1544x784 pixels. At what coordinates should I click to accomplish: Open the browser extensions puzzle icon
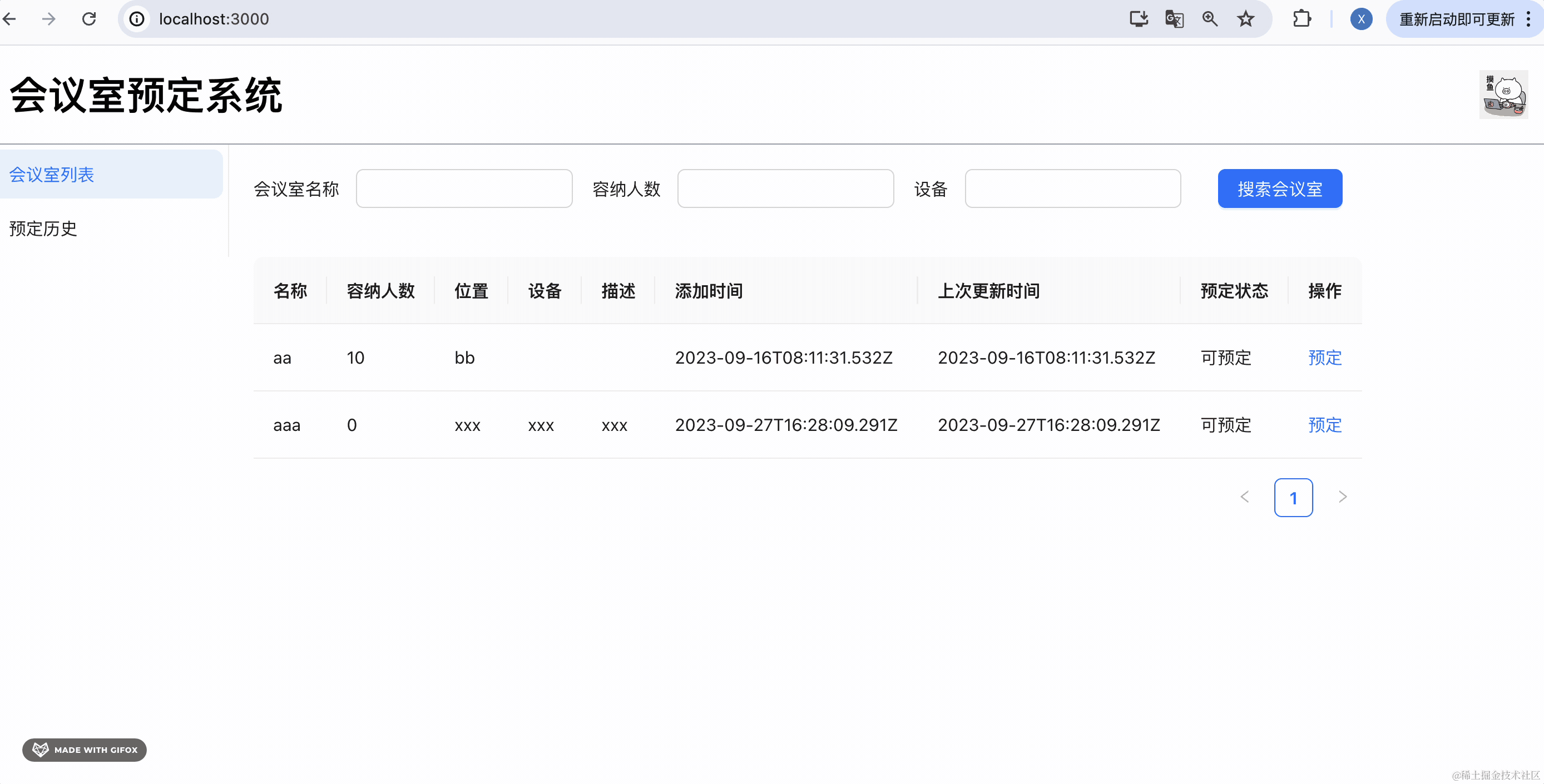pyautogui.click(x=1301, y=19)
